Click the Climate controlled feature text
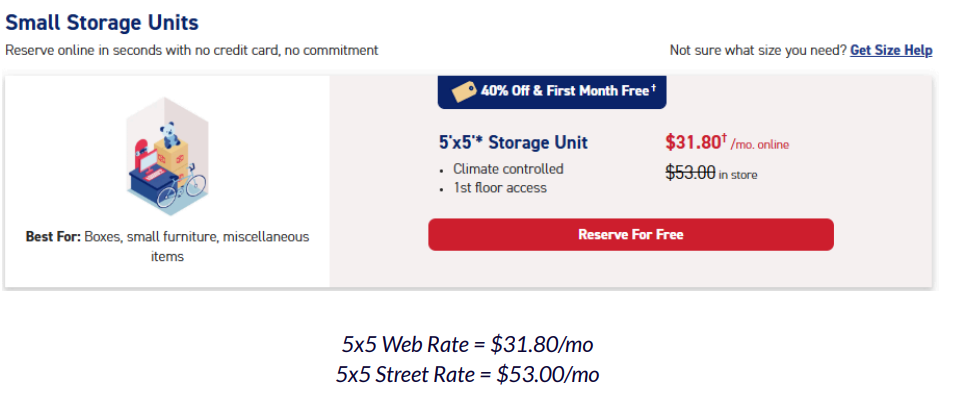 click(x=508, y=169)
